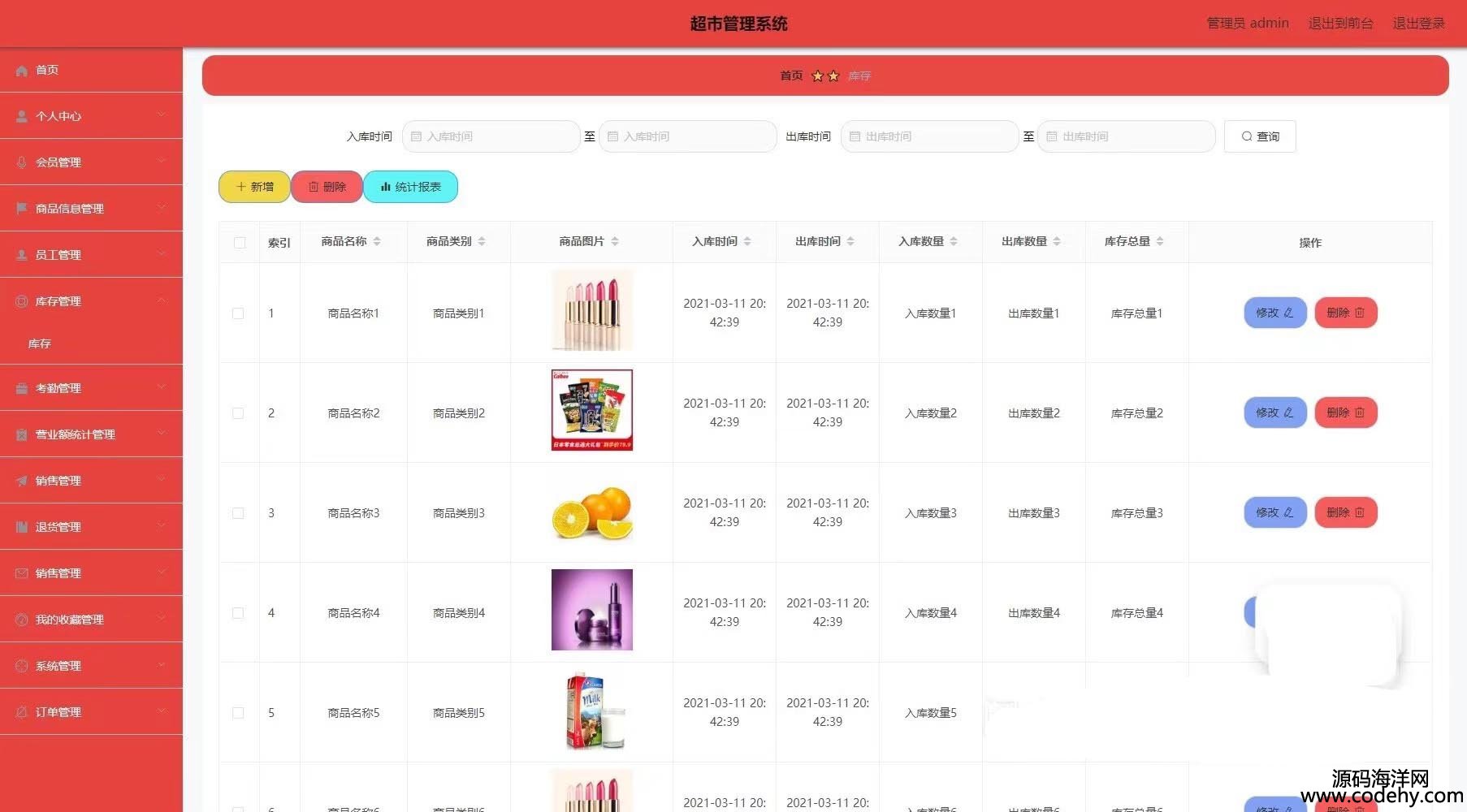Expand the 退货管理 sidebar menu

pyautogui.click(x=91, y=527)
